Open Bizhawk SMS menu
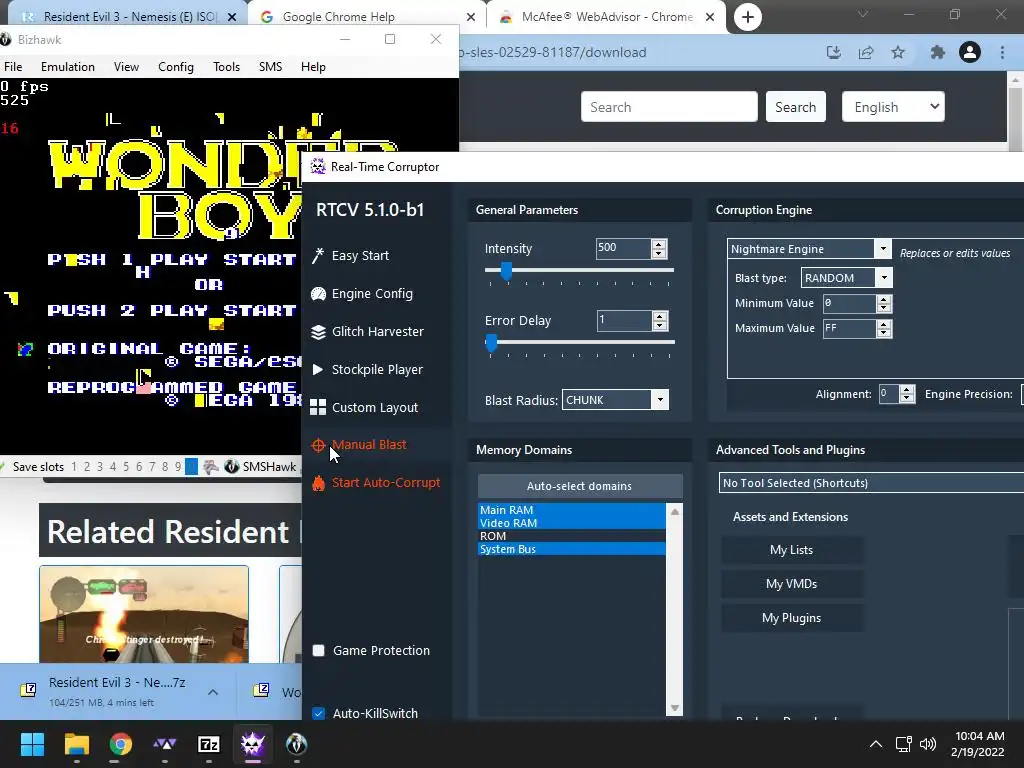The width and height of the screenshot is (1024, 768). [270, 67]
